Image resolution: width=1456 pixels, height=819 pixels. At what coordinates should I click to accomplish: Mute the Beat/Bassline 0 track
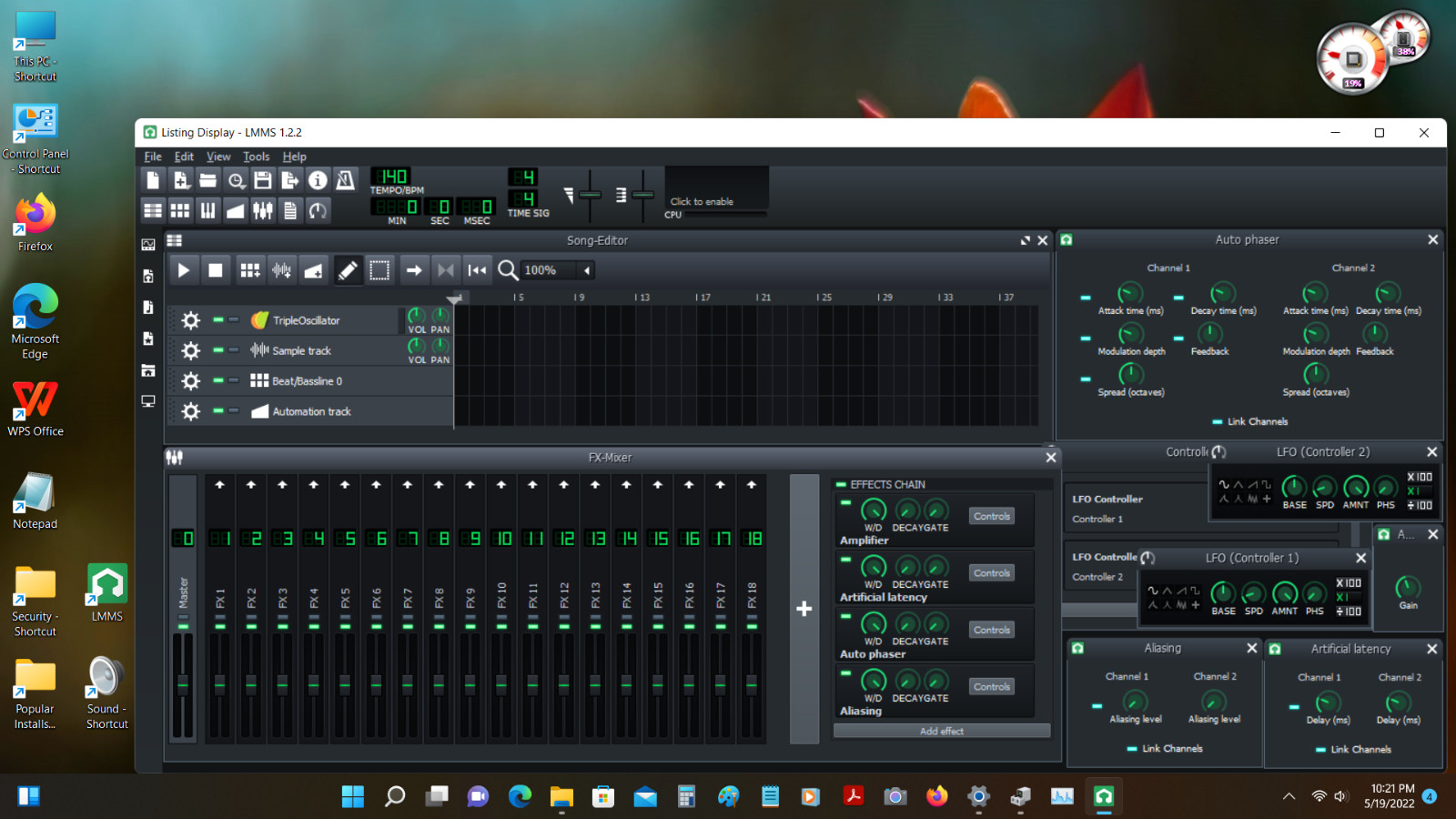(218, 380)
